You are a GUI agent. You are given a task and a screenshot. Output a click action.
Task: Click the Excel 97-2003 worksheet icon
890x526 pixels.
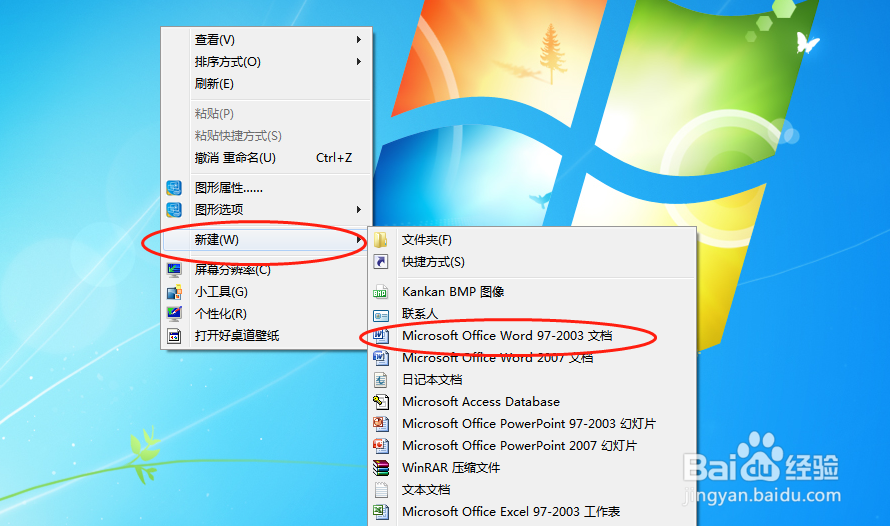(381, 512)
